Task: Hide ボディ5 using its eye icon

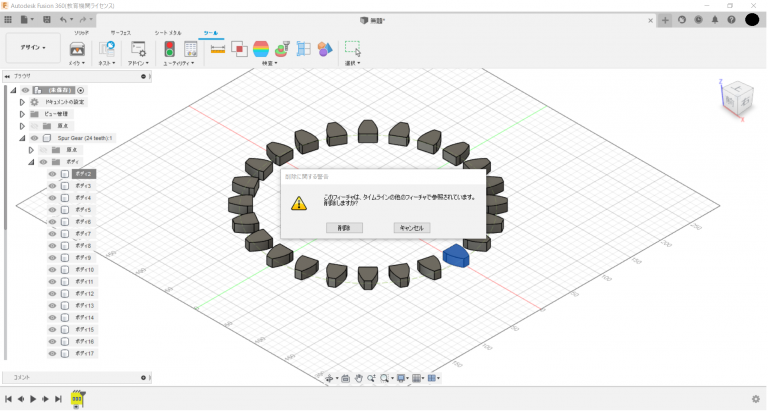Action: [52, 210]
